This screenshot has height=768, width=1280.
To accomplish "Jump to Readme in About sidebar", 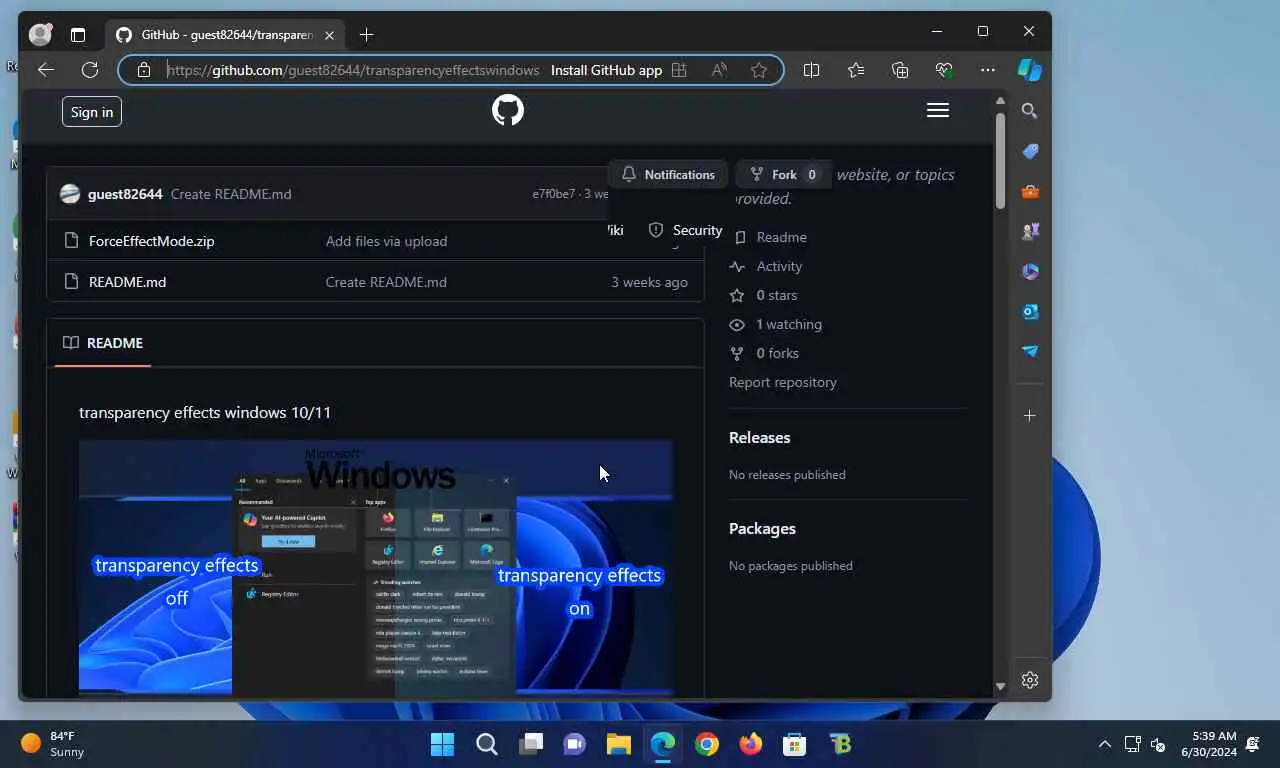I will 769,237.
